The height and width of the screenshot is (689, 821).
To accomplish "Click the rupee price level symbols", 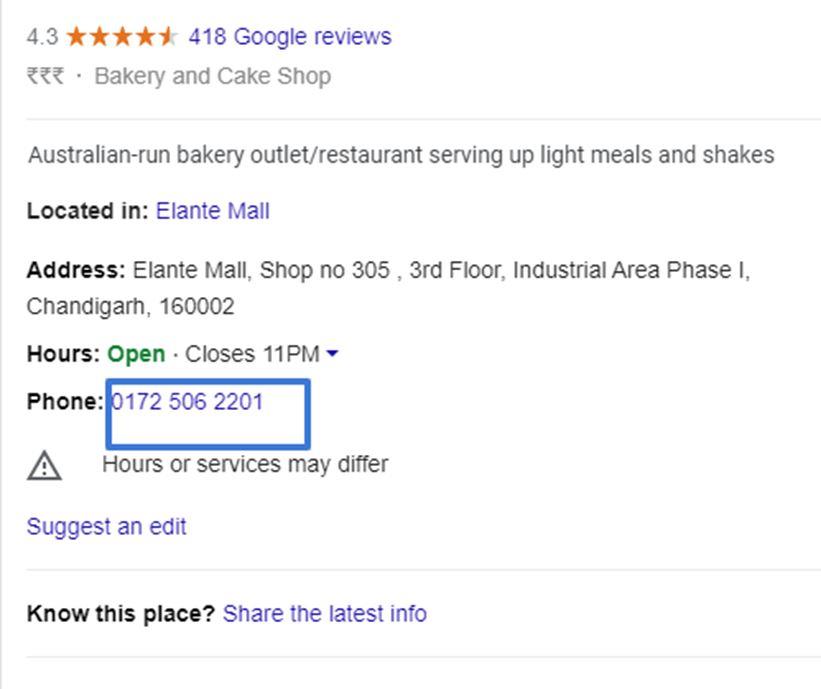I will point(46,76).
